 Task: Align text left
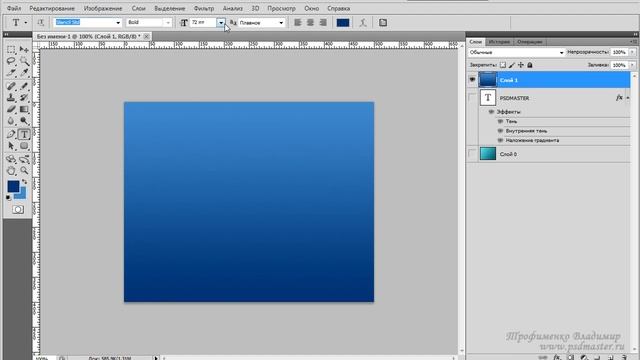tap(298, 22)
